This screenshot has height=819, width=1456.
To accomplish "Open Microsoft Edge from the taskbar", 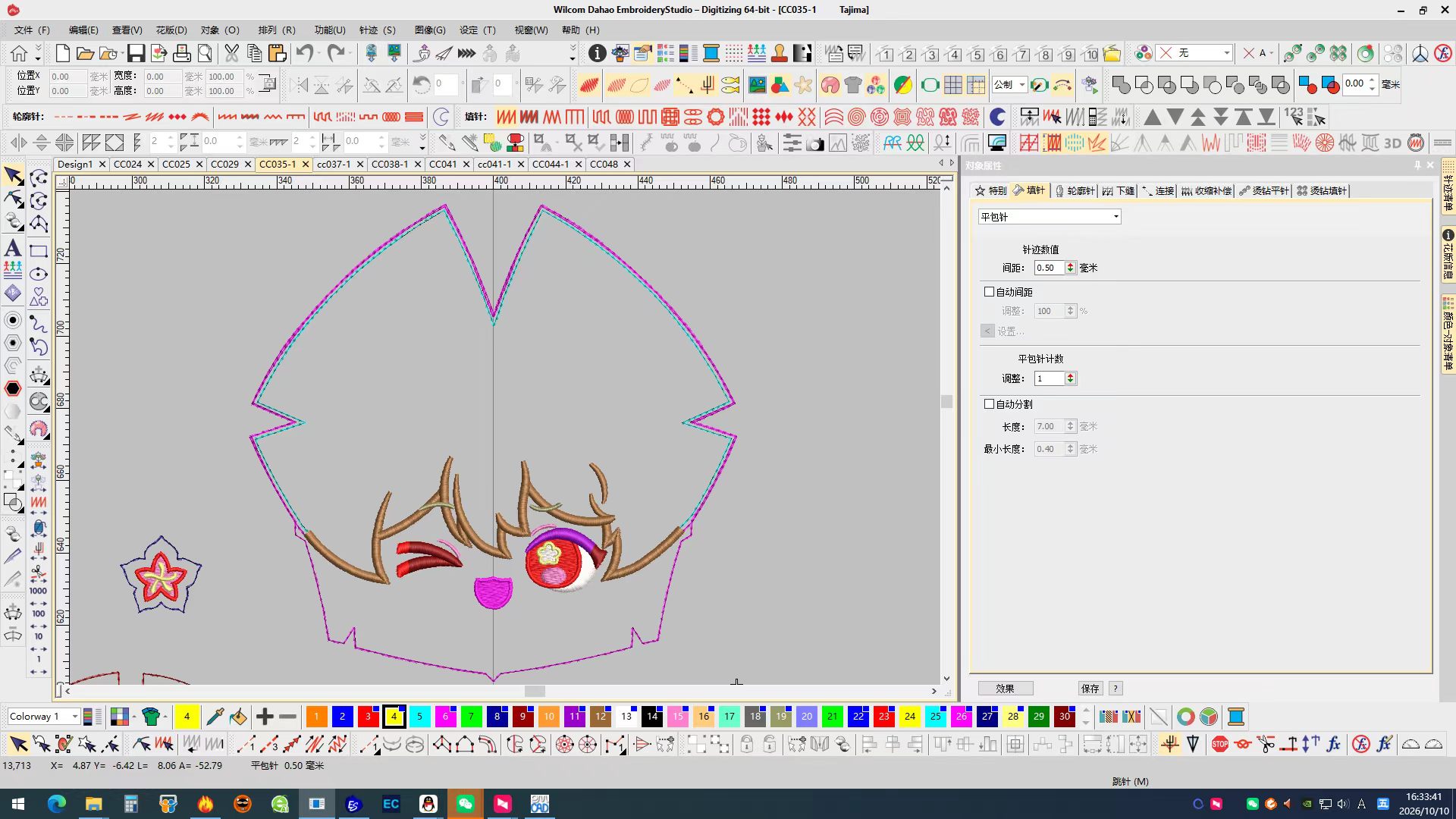I will [57, 804].
